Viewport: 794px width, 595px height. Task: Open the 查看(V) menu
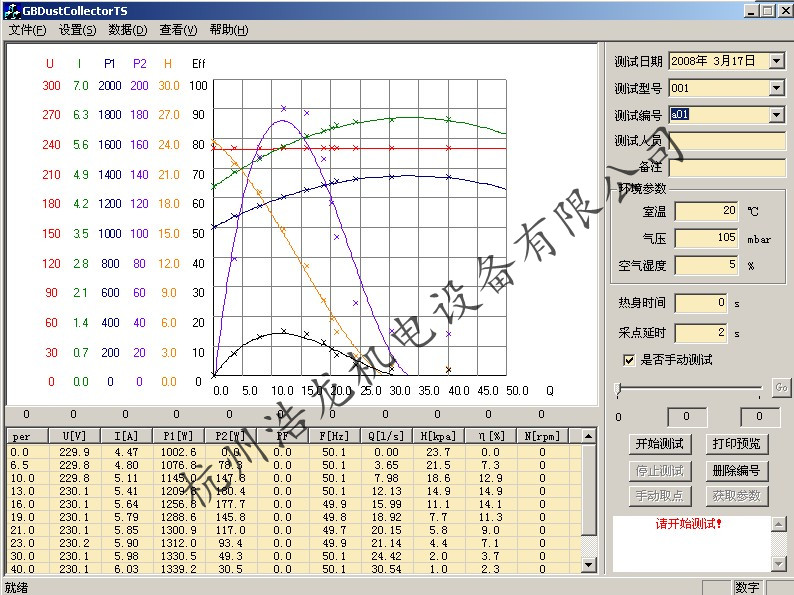[178, 30]
